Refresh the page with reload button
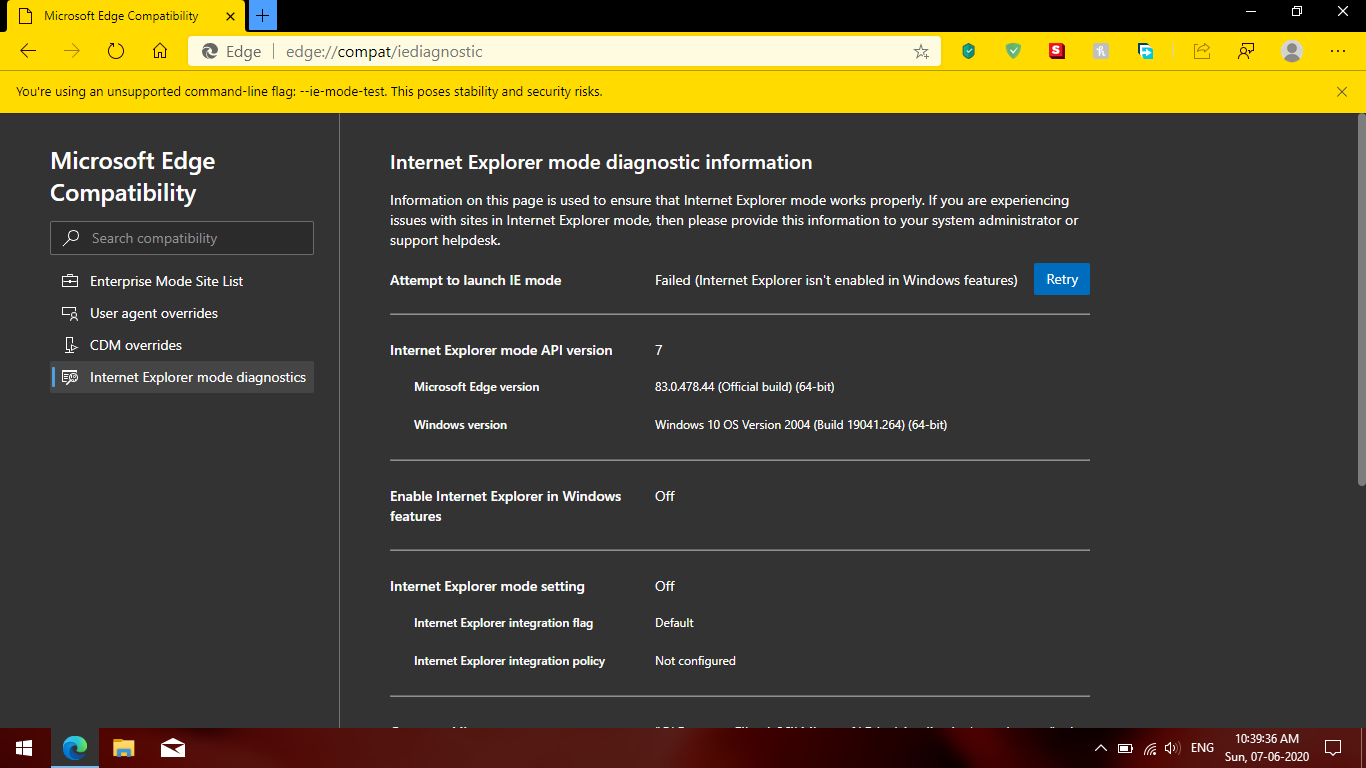 pyautogui.click(x=116, y=52)
